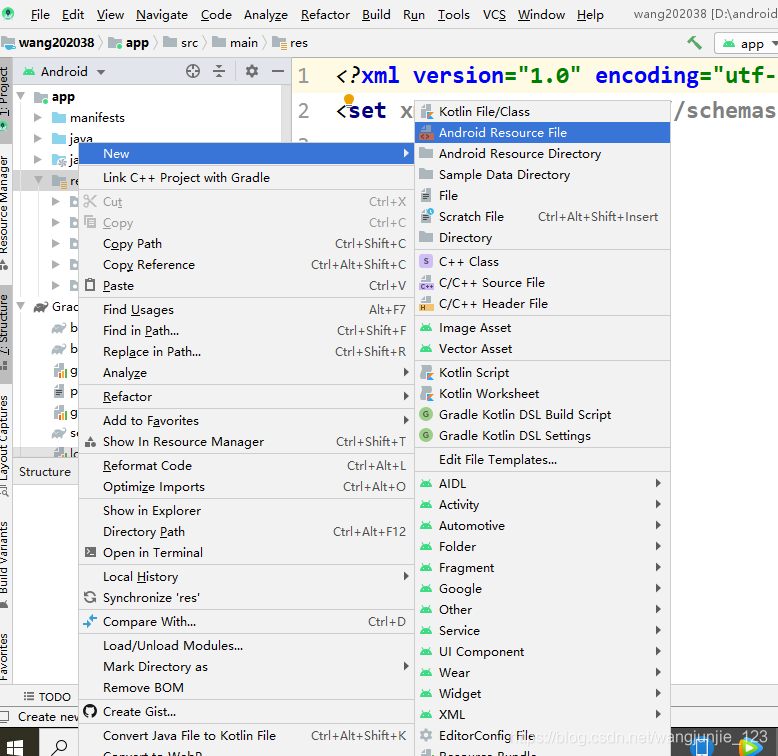Click Find Usages item

247,310
